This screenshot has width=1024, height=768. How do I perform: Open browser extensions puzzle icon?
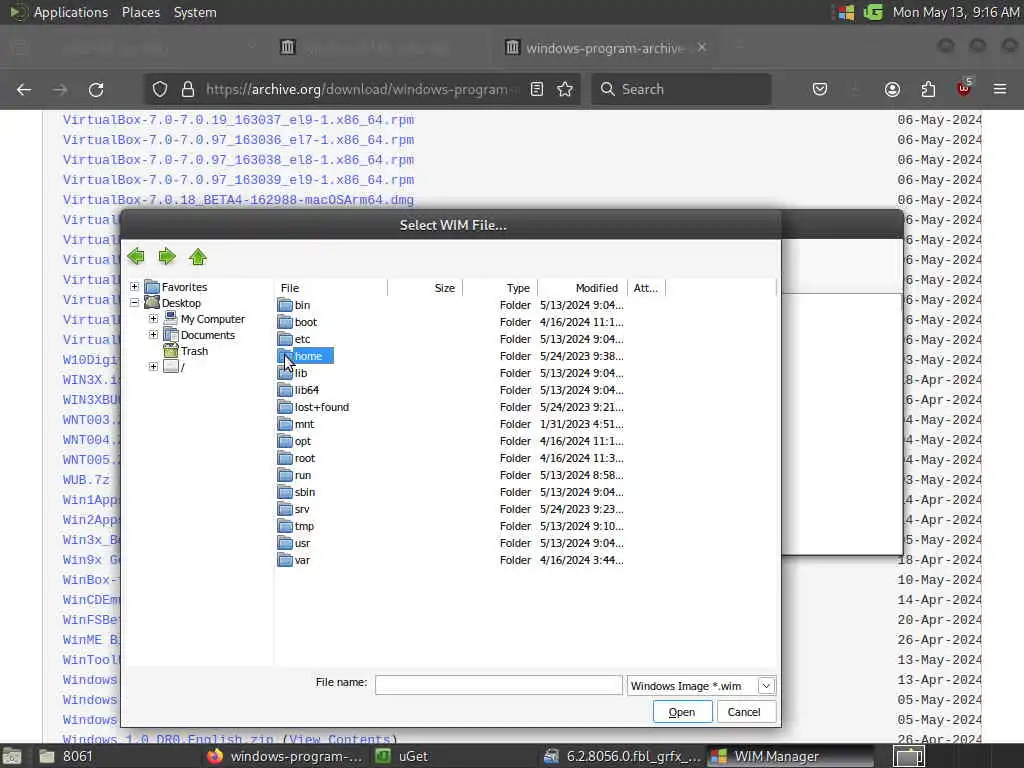(x=928, y=89)
